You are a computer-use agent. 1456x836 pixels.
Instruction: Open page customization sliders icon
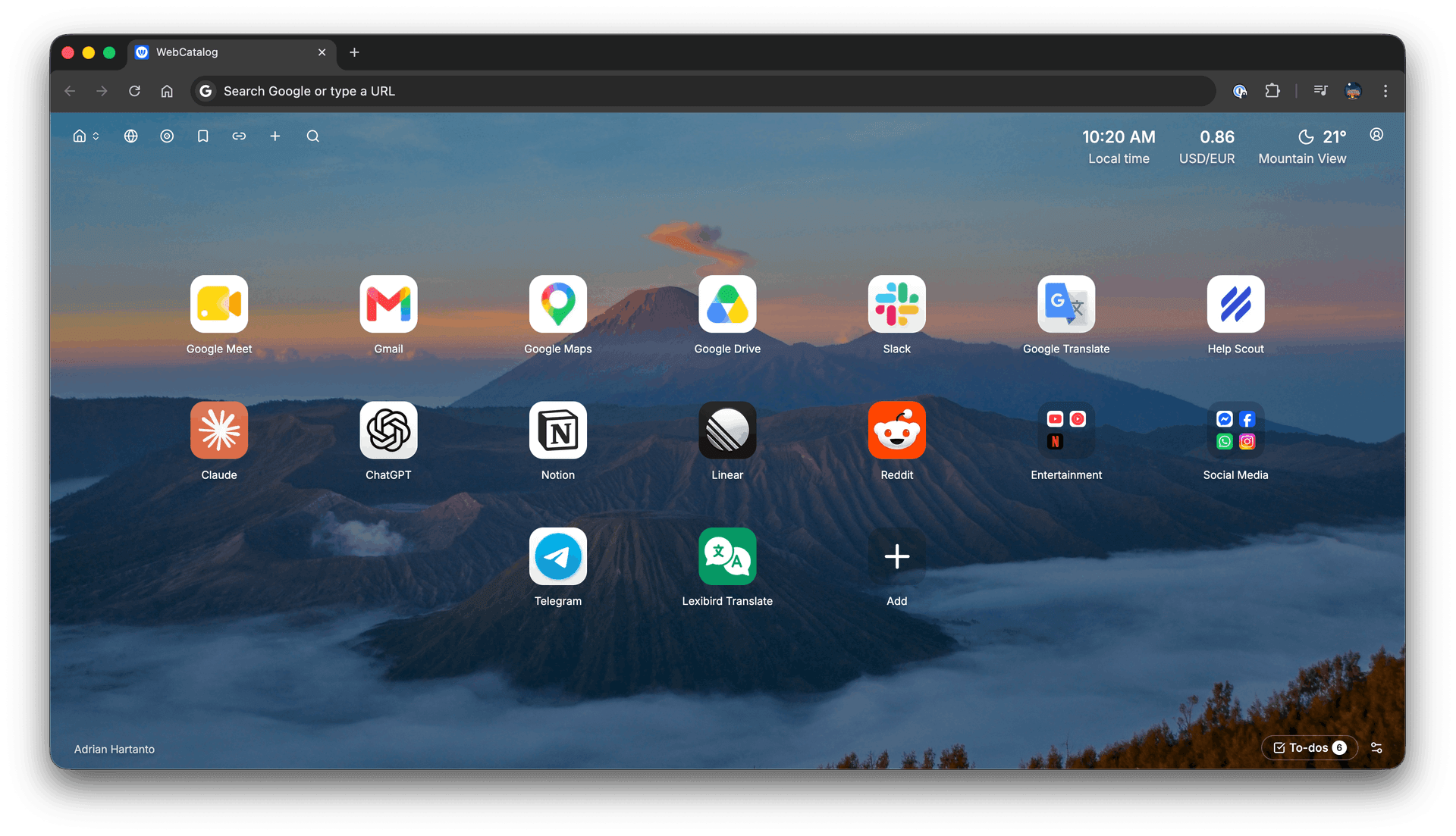1376,748
